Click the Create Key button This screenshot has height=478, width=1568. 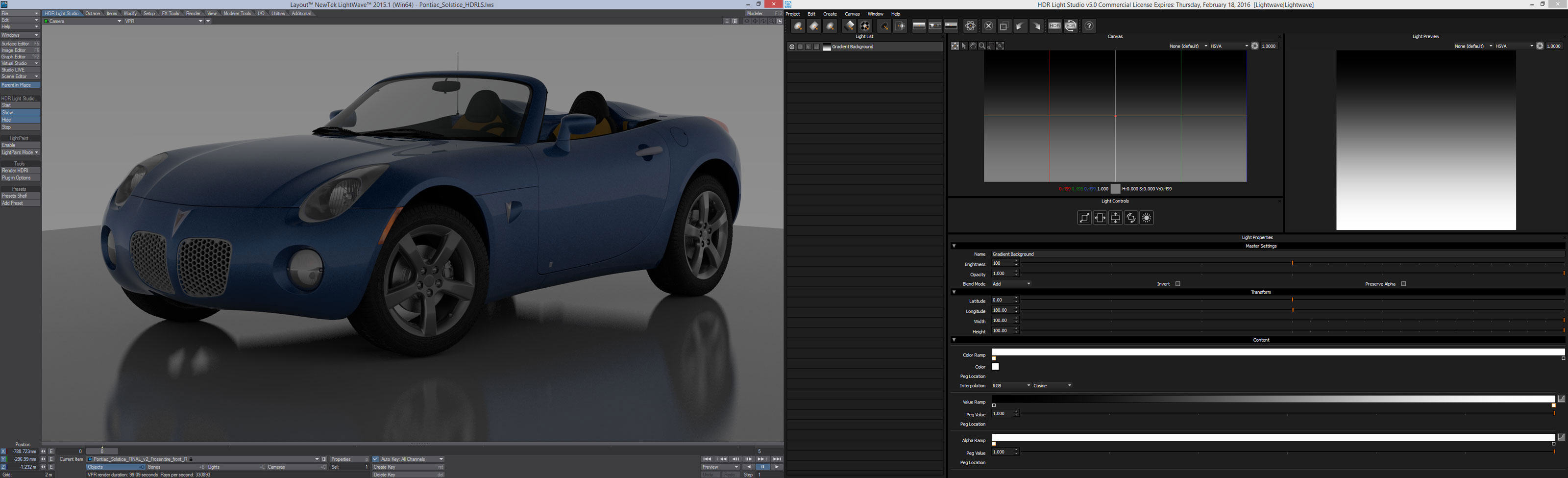coord(408,467)
